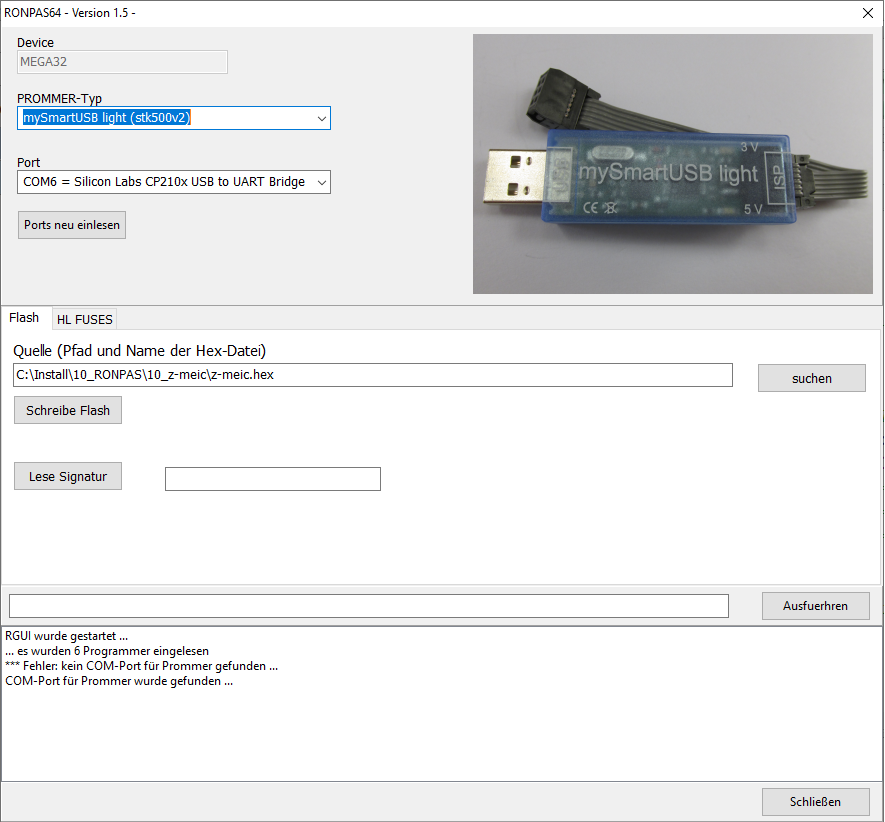Open the PROMMER-Typ dropdown

tap(174, 118)
